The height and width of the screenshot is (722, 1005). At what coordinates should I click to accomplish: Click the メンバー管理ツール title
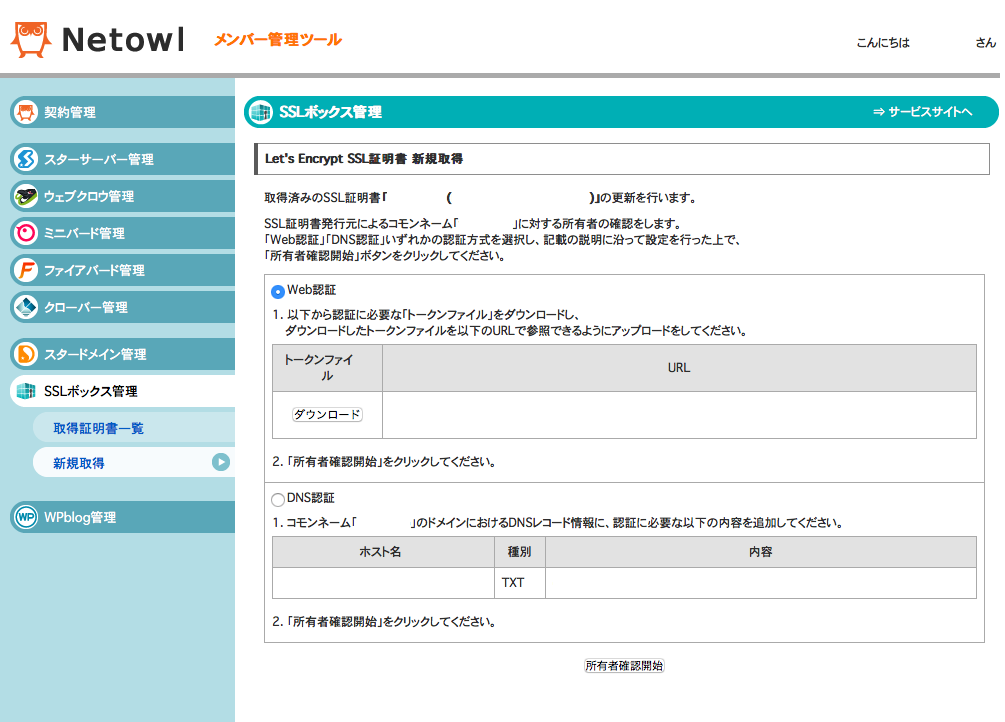(x=278, y=40)
